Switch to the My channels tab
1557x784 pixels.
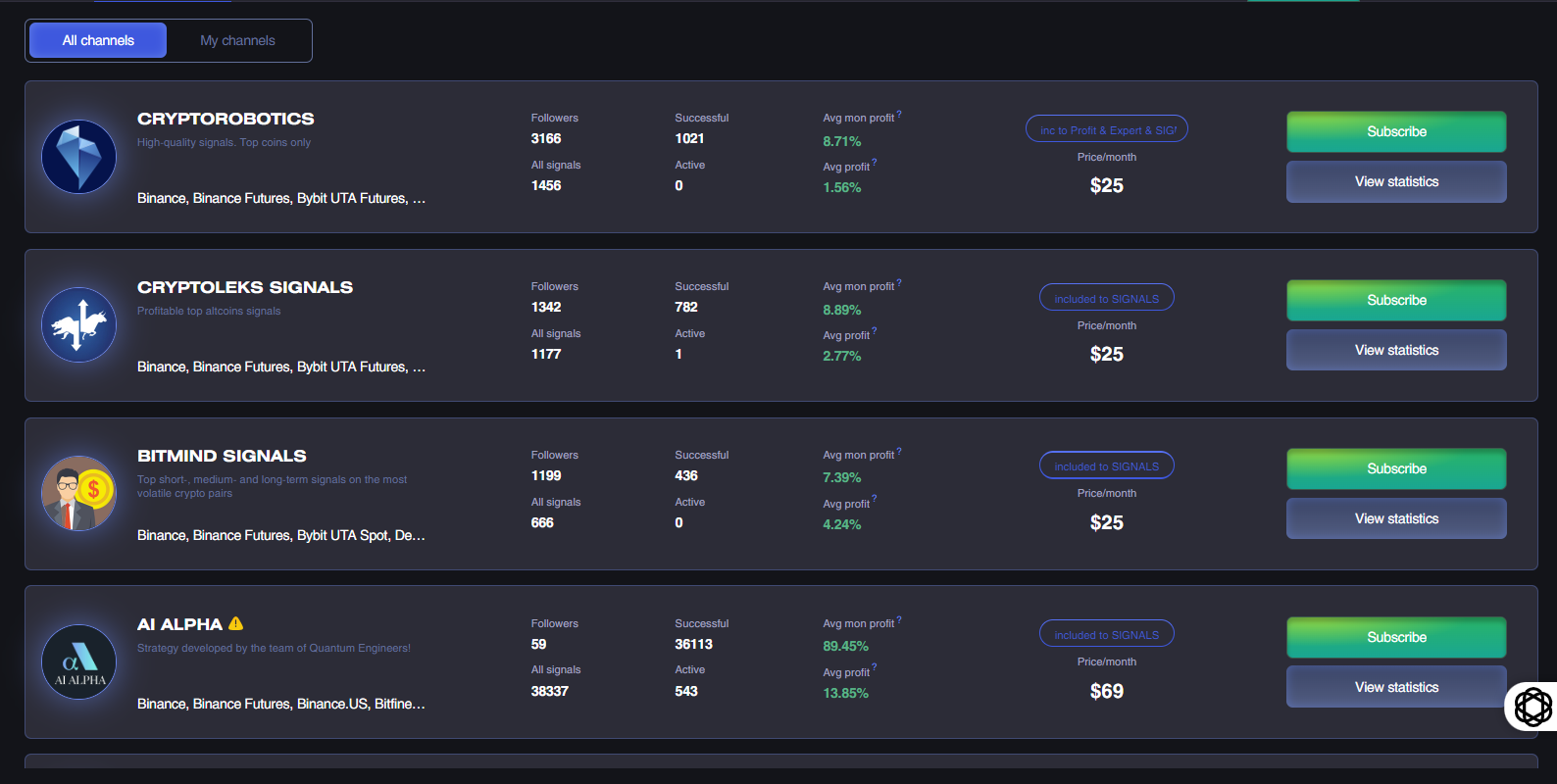[237, 40]
